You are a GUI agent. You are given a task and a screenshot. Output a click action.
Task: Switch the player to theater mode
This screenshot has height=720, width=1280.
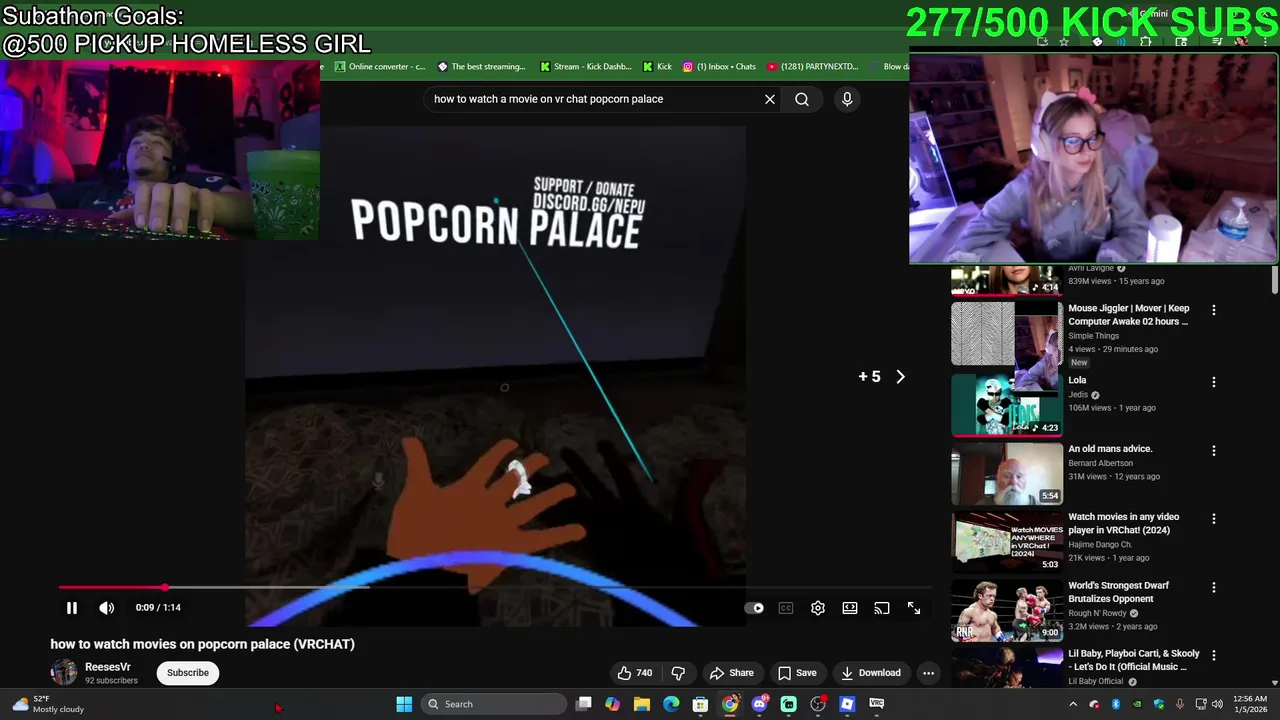click(x=850, y=608)
